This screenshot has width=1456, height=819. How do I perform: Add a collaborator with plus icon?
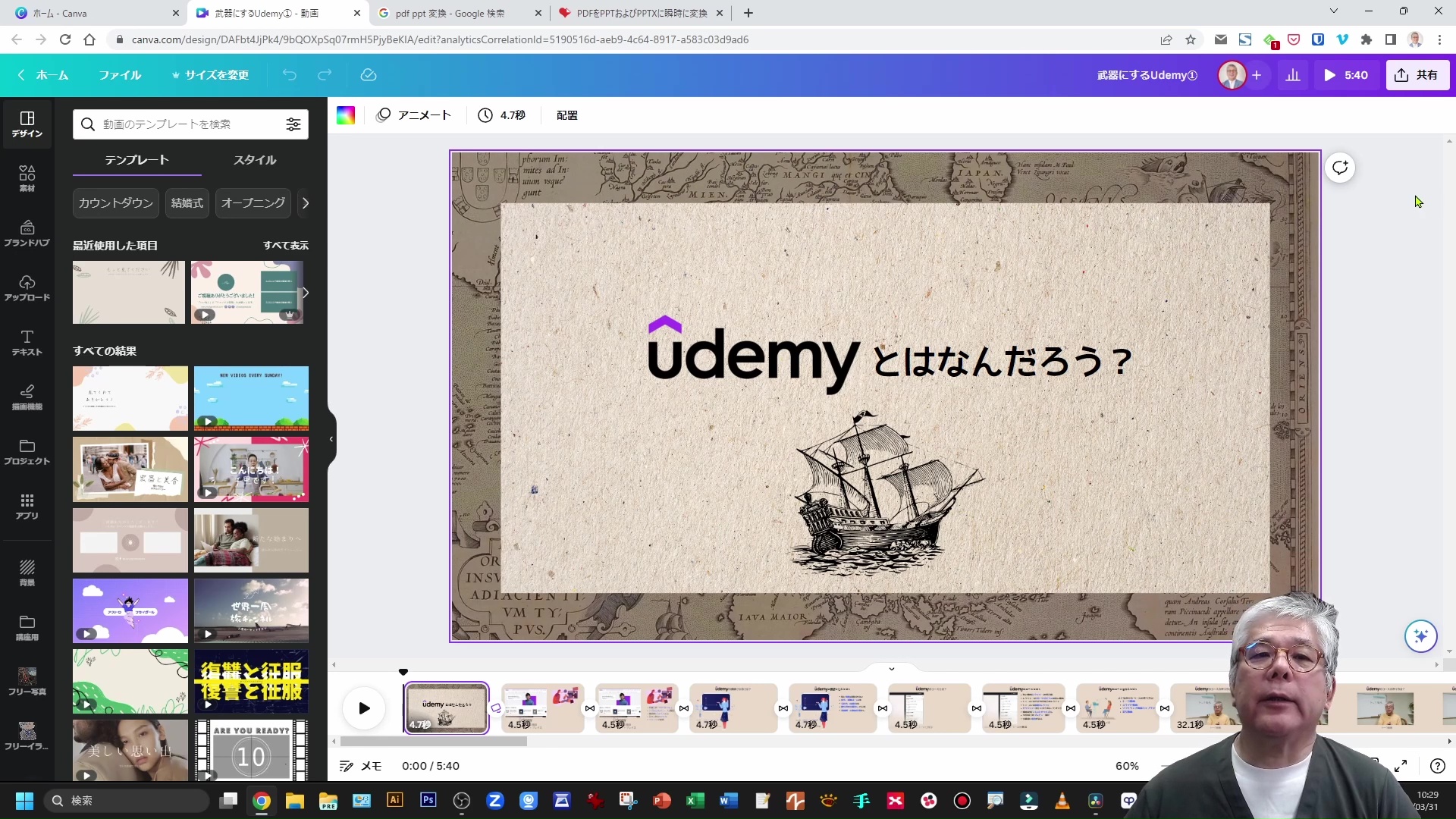point(1257,75)
